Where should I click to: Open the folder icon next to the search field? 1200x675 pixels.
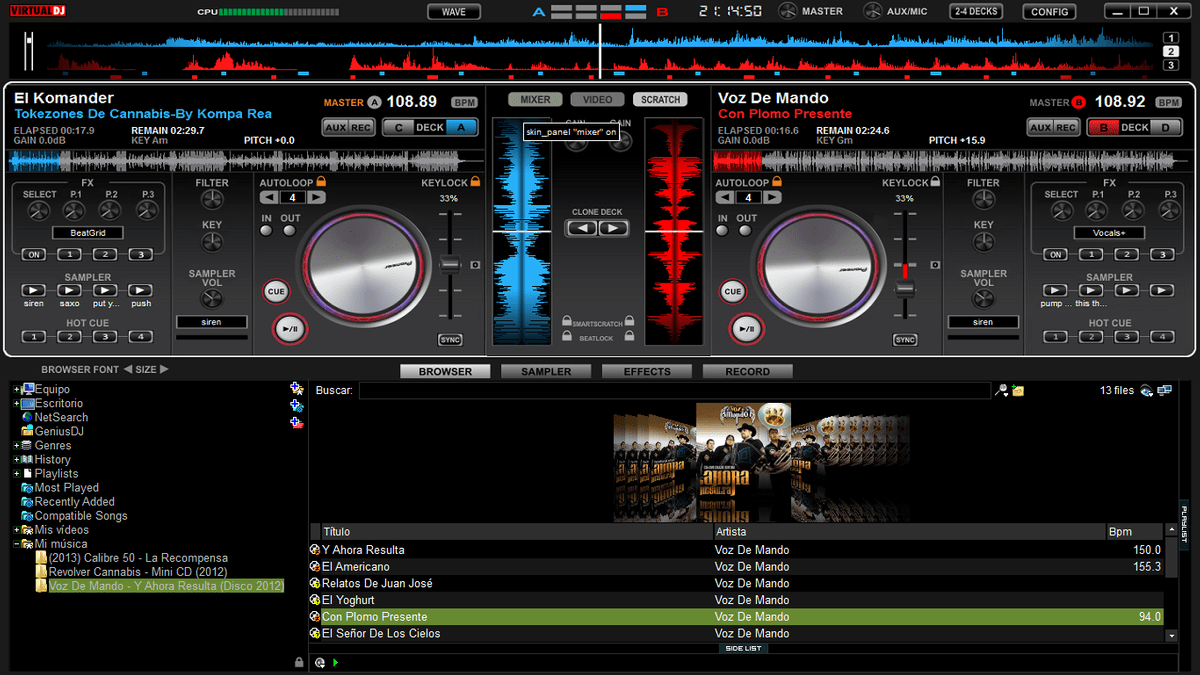[x=1016, y=390]
